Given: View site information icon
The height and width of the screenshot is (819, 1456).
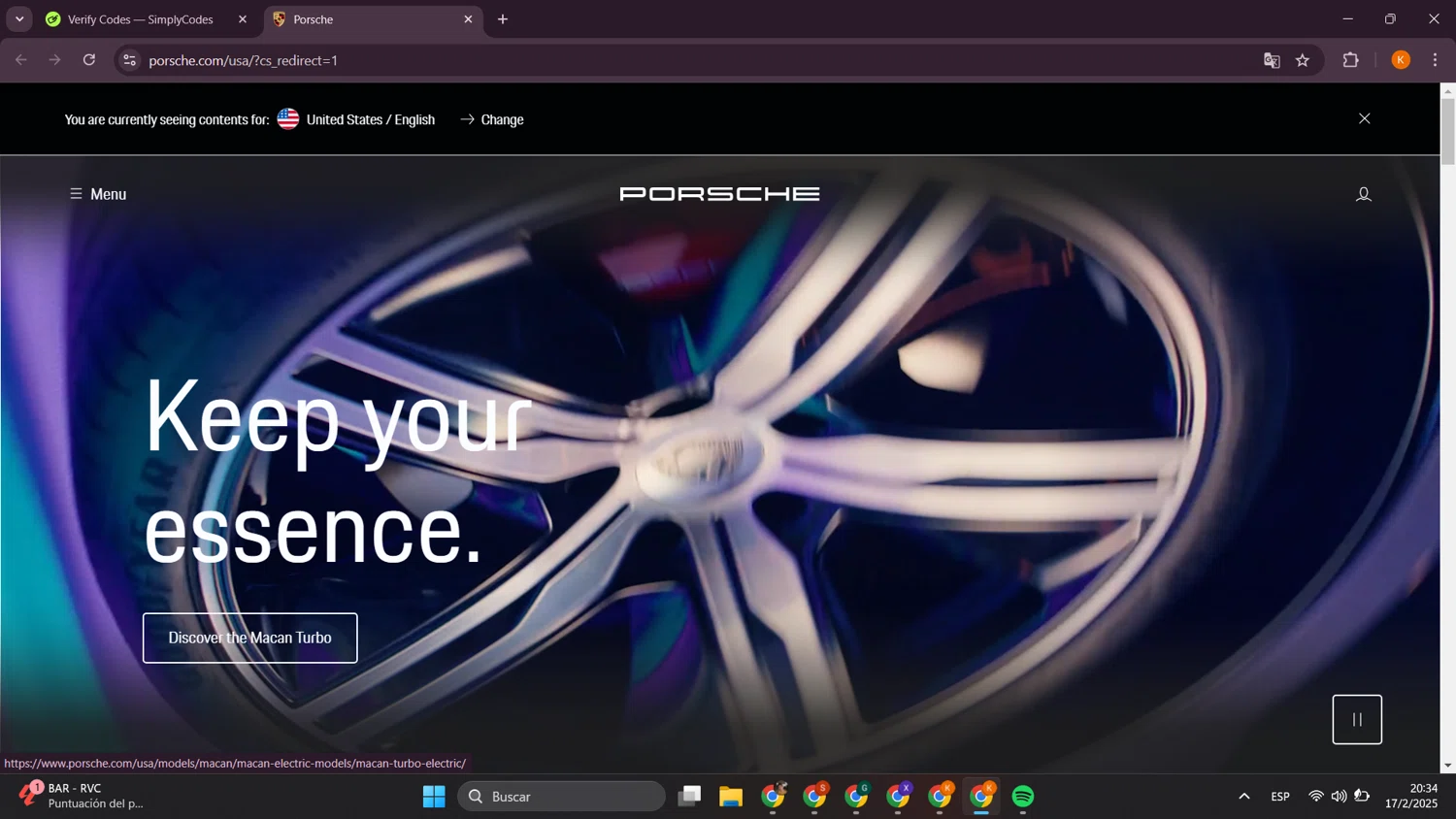Looking at the screenshot, I should coord(129,60).
